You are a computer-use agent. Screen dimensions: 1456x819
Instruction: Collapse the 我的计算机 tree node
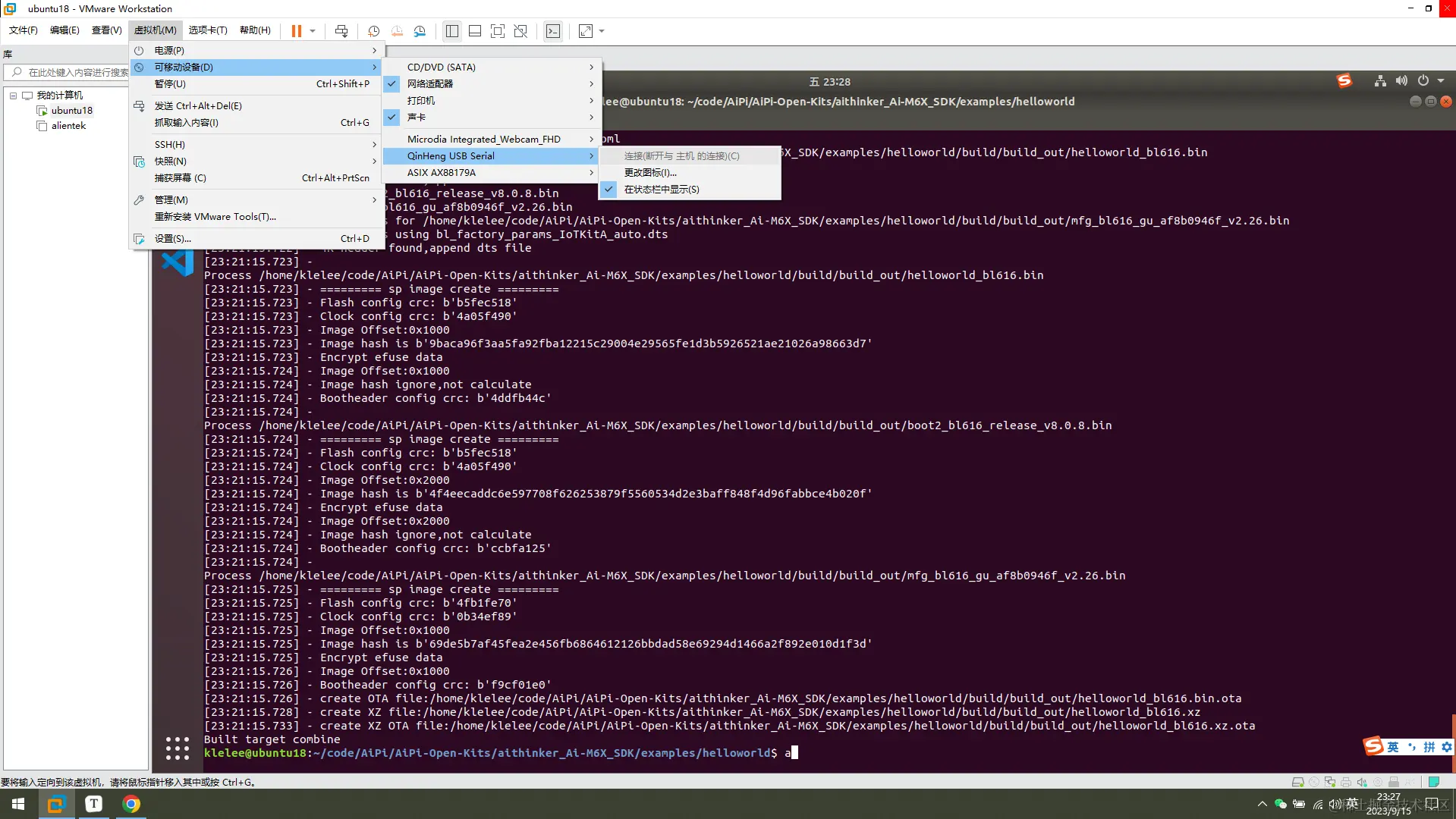pyautogui.click(x=13, y=96)
